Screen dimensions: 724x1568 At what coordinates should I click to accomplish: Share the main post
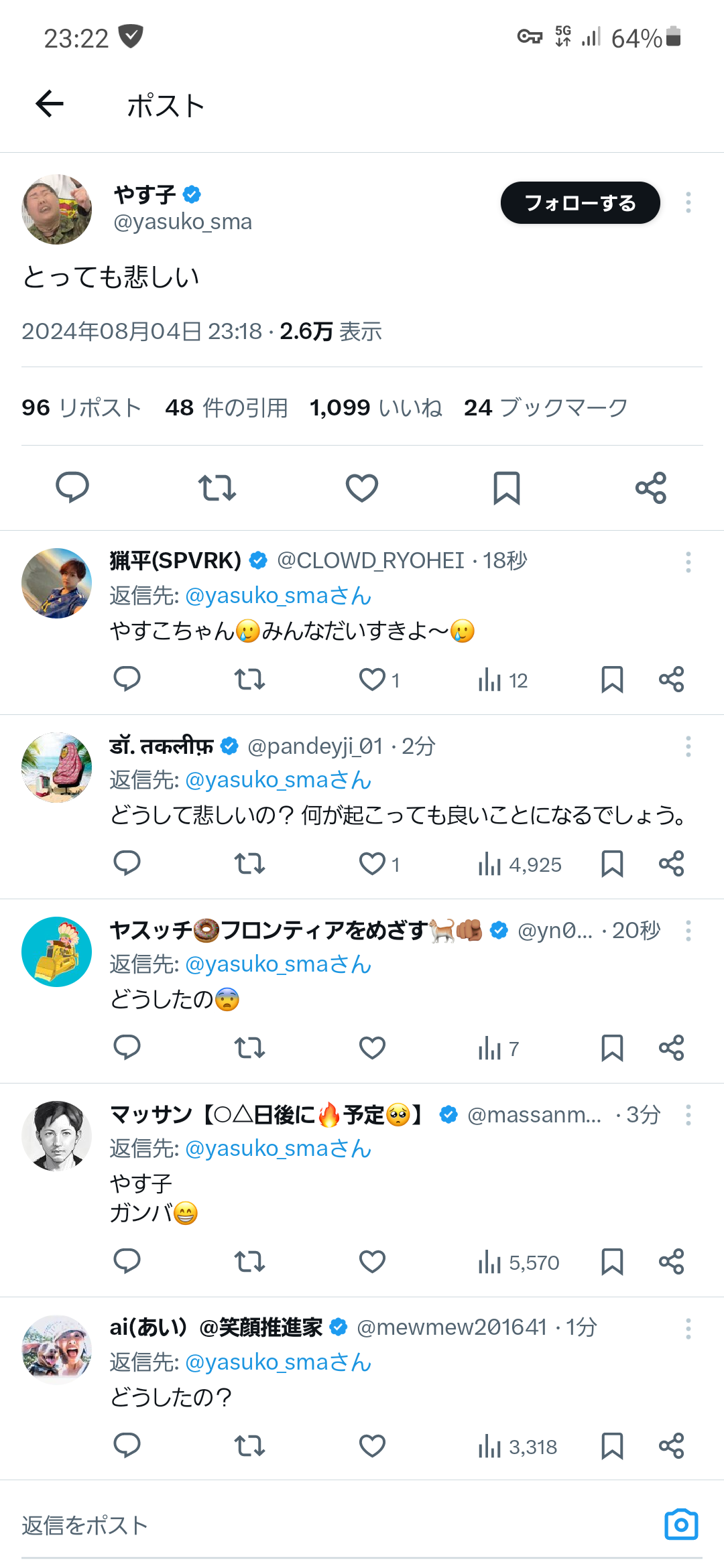coord(651,487)
